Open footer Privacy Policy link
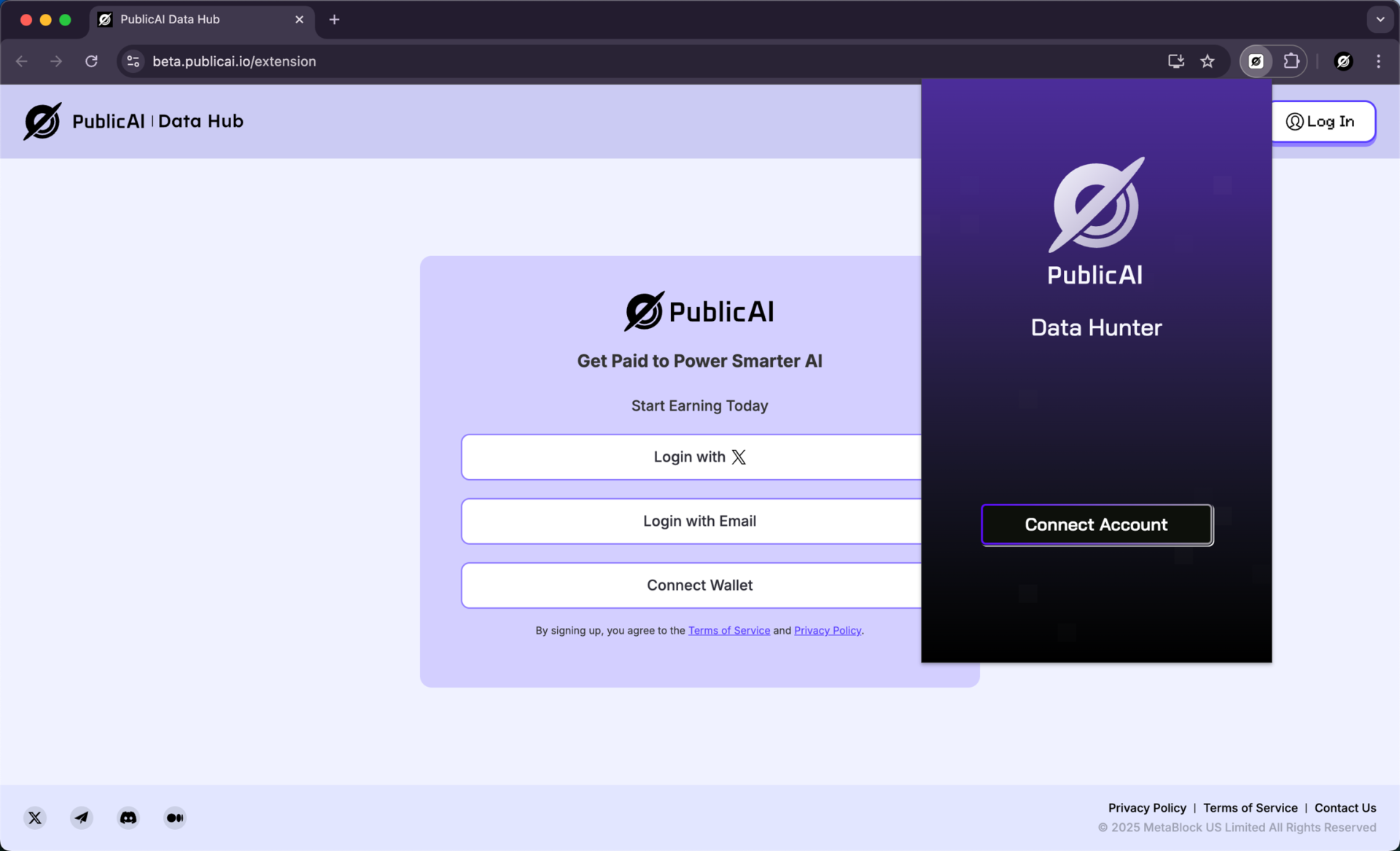The height and width of the screenshot is (851, 1400). pyautogui.click(x=1147, y=808)
